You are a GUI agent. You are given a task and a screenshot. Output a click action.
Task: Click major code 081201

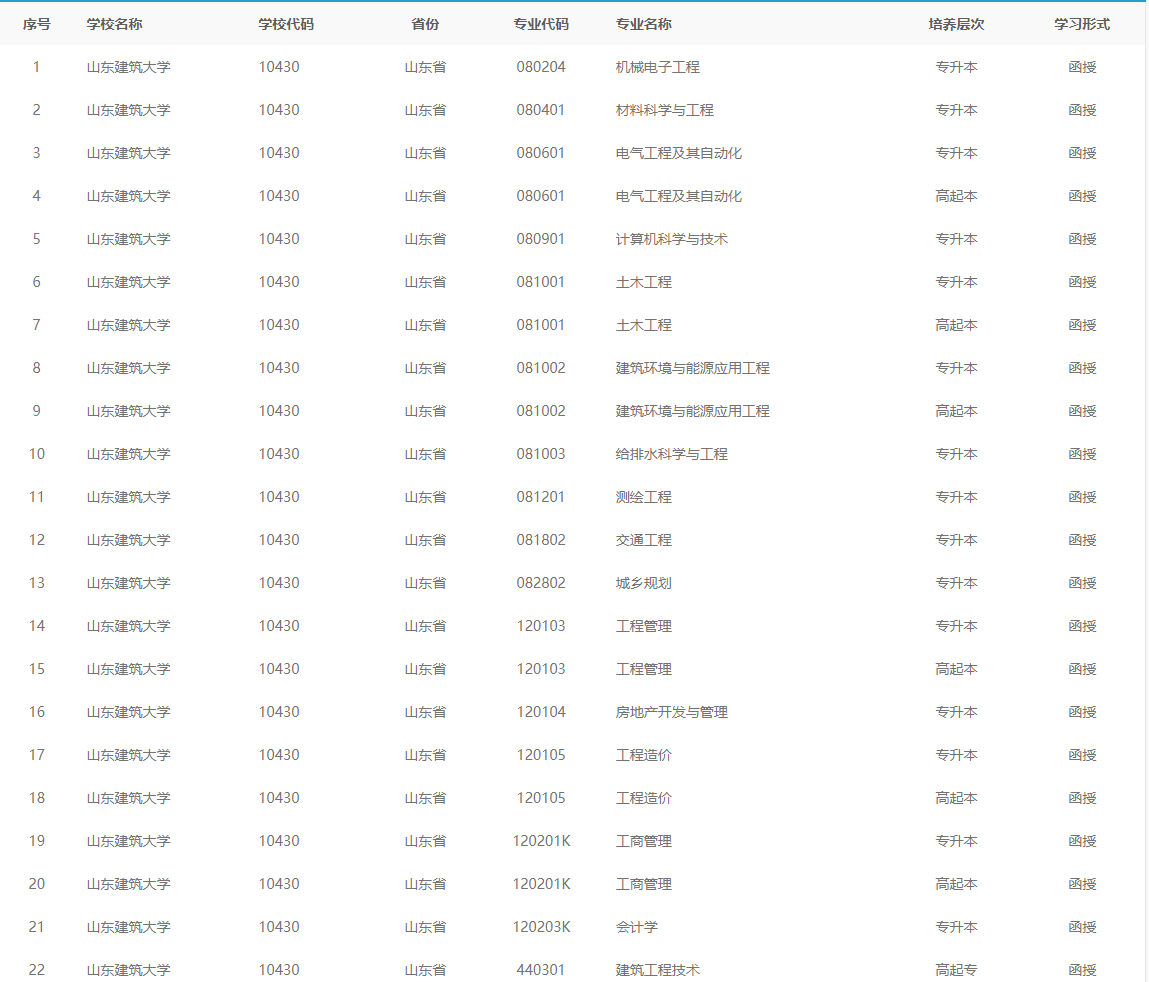click(541, 498)
